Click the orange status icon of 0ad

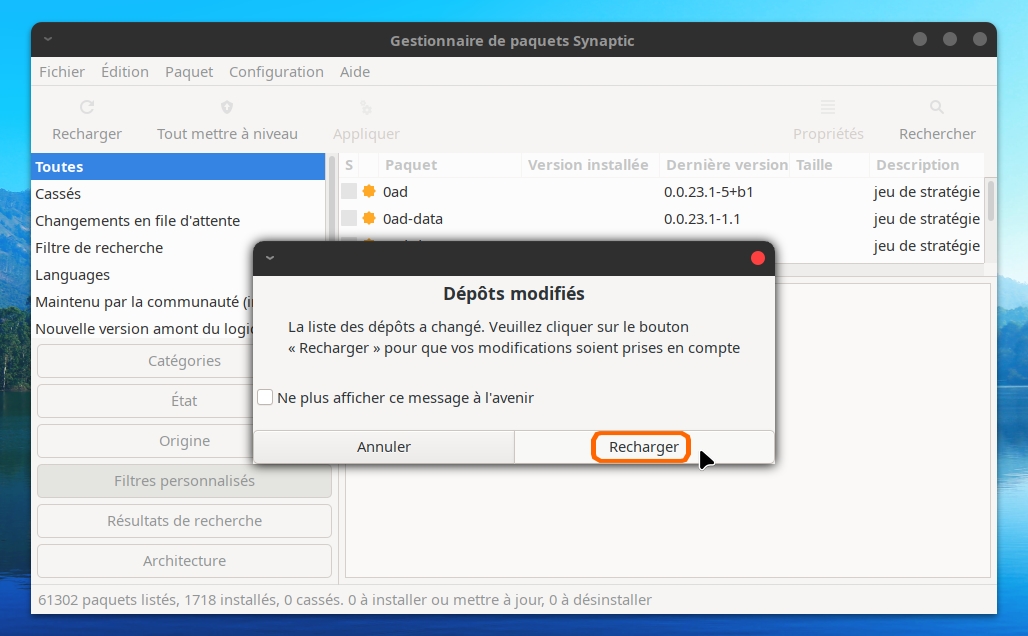tap(369, 191)
